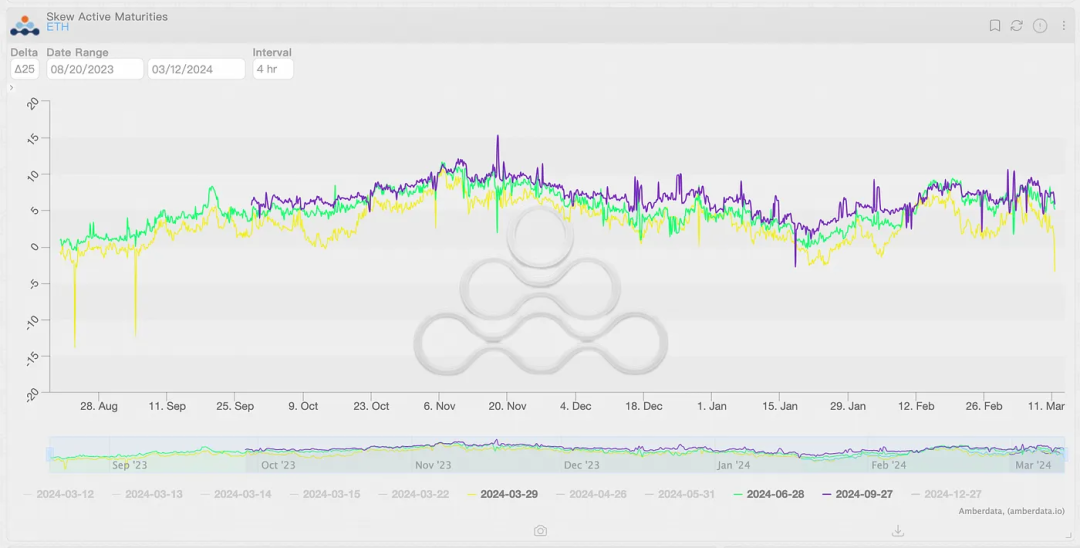1080x548 pixels.
Task: Click the left handle of range slider
Action: (x=50, y=454)
